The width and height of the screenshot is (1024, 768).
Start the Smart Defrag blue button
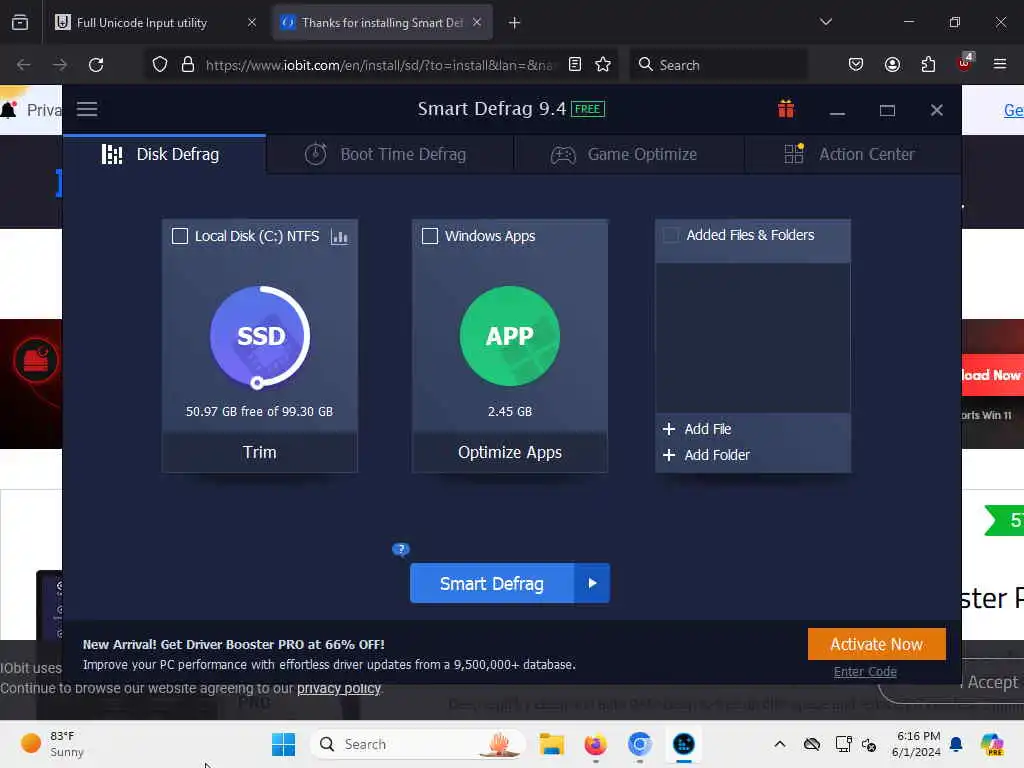[x=492, y=583]
